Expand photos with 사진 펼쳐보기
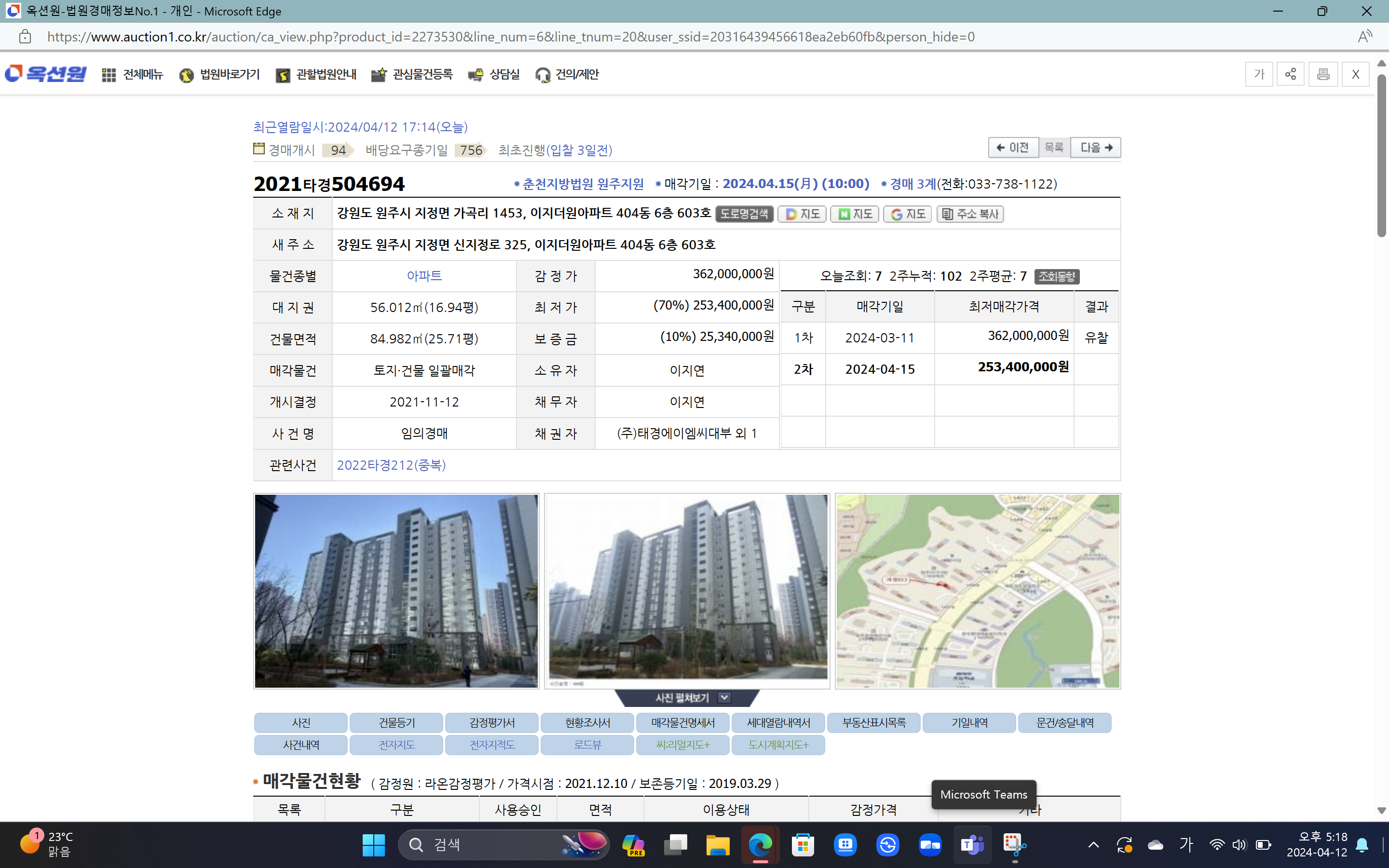This screenshot has width=1389, height=868. tap(687, 698)
